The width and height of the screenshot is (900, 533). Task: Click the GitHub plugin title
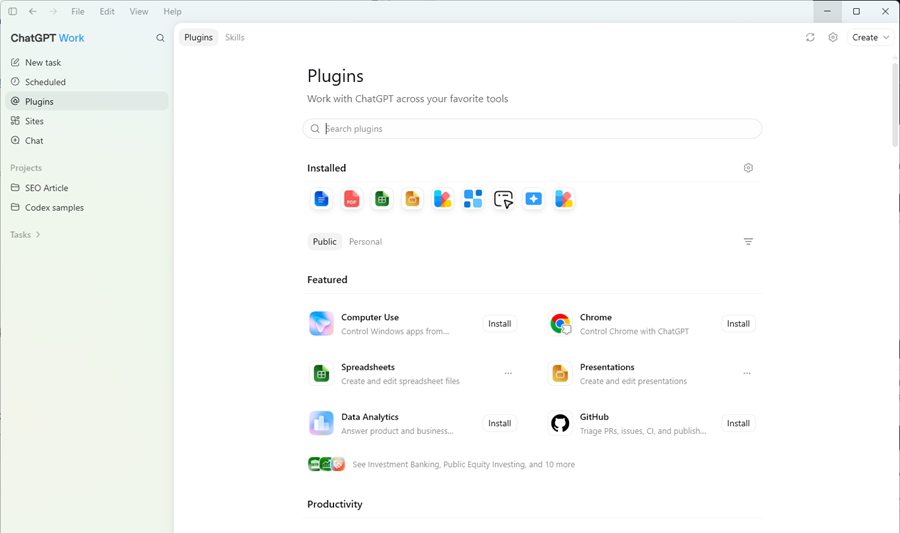[594, 417]
